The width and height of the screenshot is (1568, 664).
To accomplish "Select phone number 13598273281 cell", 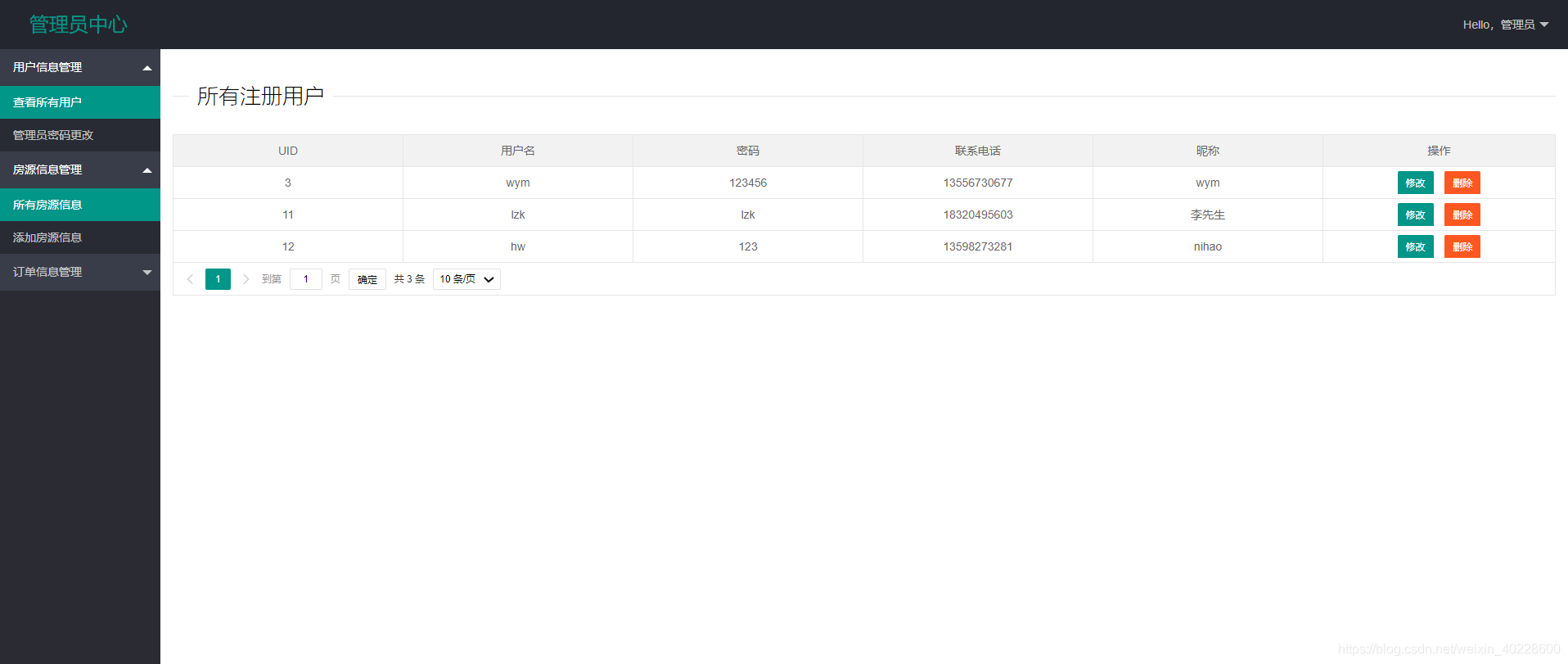I will pyautogui.click(x=978, y=246).
